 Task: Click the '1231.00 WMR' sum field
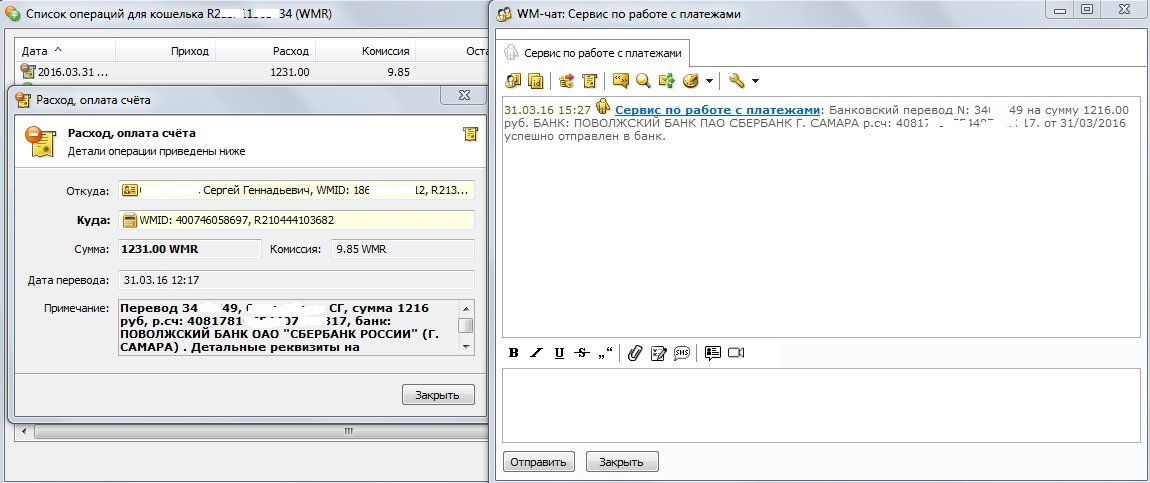pos(189,249)
